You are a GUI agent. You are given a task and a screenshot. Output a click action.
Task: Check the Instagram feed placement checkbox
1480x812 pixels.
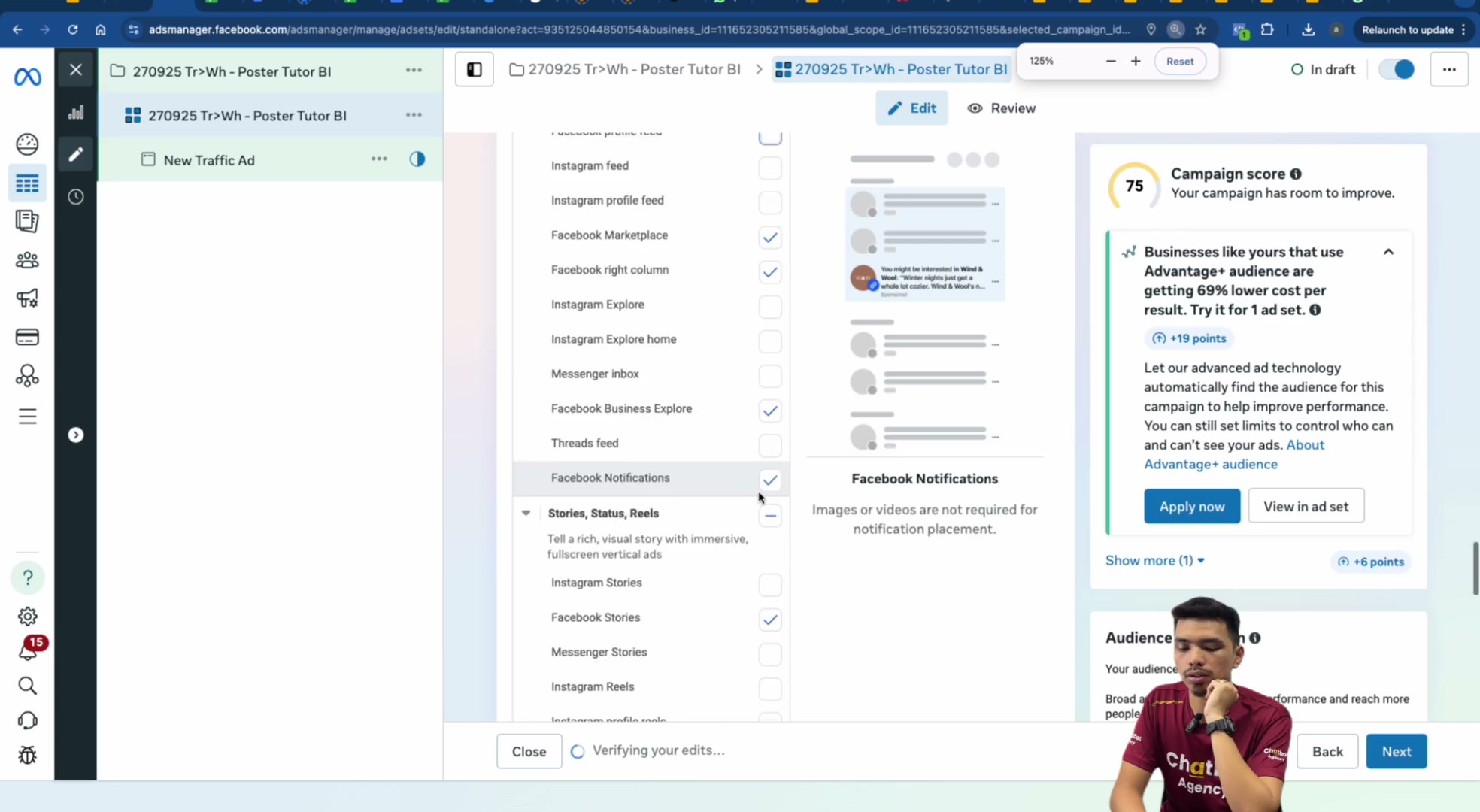[770, 167]
